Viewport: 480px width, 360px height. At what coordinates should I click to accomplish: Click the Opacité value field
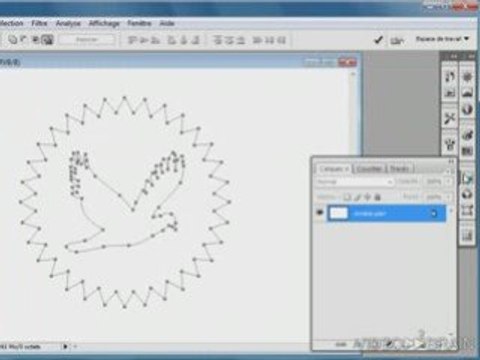point(434,182)
